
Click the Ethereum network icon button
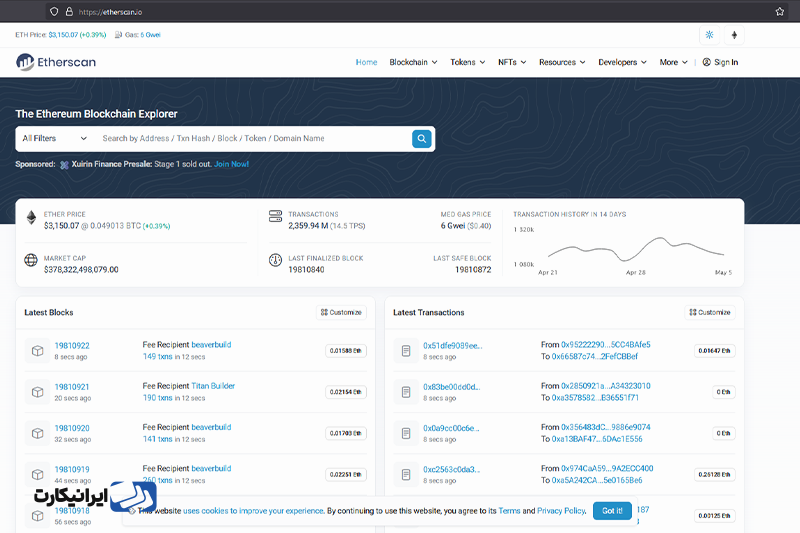click(734, 35)
